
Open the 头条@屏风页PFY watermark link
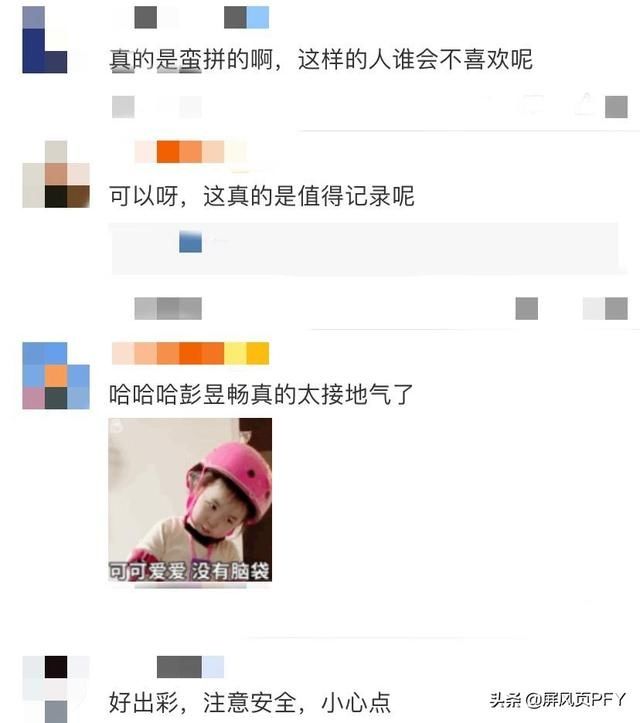(557, 700)
